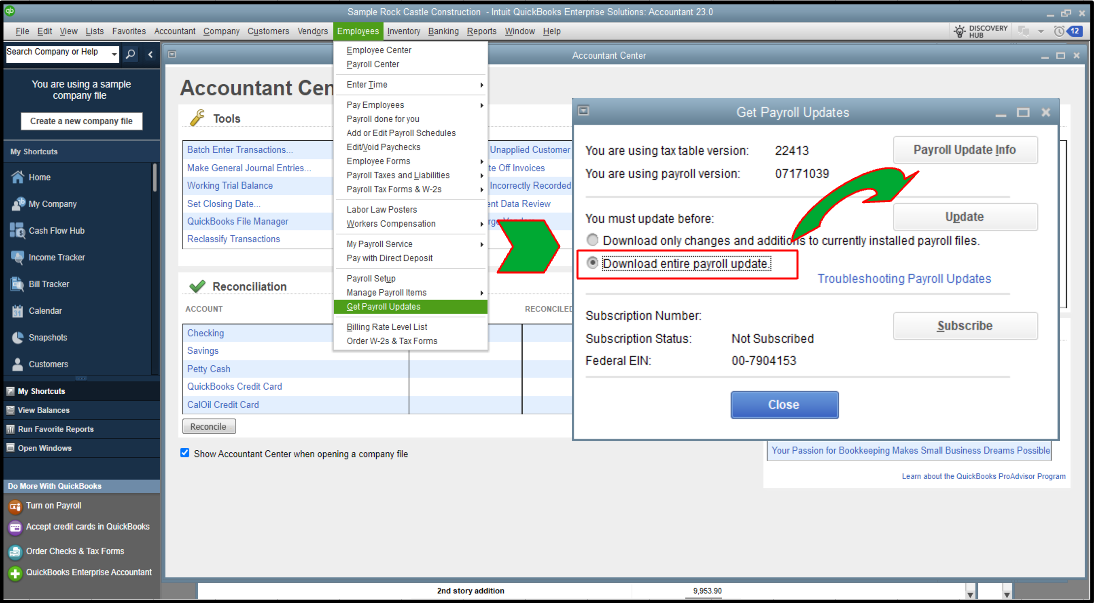Open Troubleshooting Payroll Updates link
The image size is (1094, 603).
(904, 278)
